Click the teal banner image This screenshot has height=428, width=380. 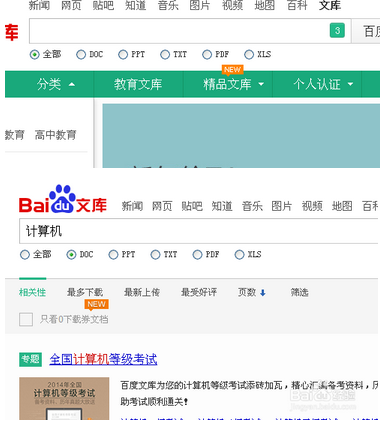click(x=241, y=136)
